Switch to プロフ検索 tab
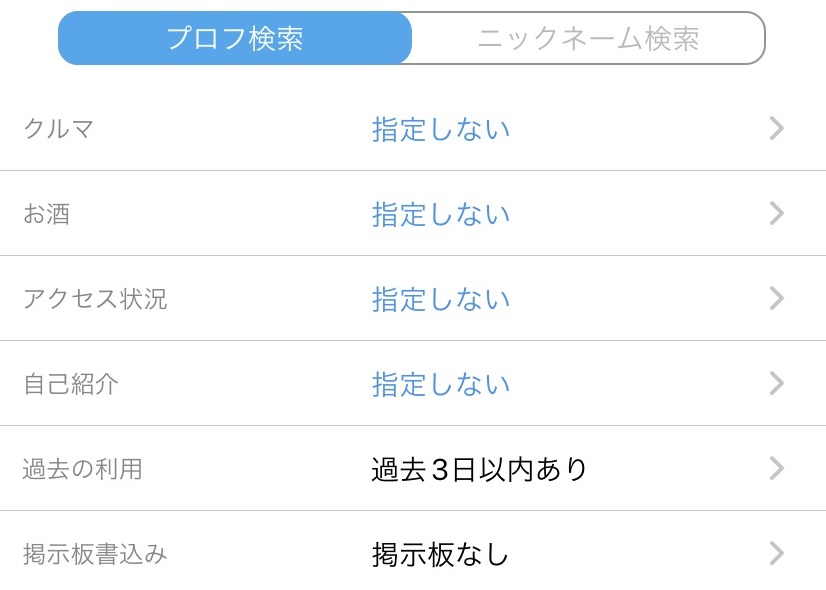The height and width of the screenshot is (590, 826). pyautogui.click(x=235, y=39)
